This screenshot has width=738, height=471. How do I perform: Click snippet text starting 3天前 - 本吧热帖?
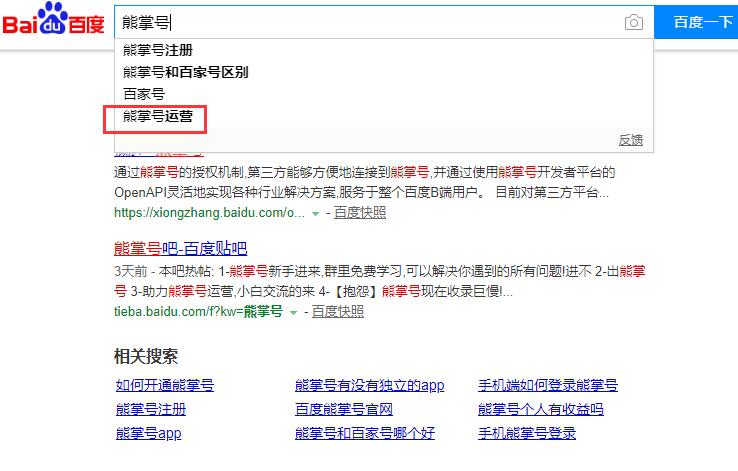click(379, 281)
